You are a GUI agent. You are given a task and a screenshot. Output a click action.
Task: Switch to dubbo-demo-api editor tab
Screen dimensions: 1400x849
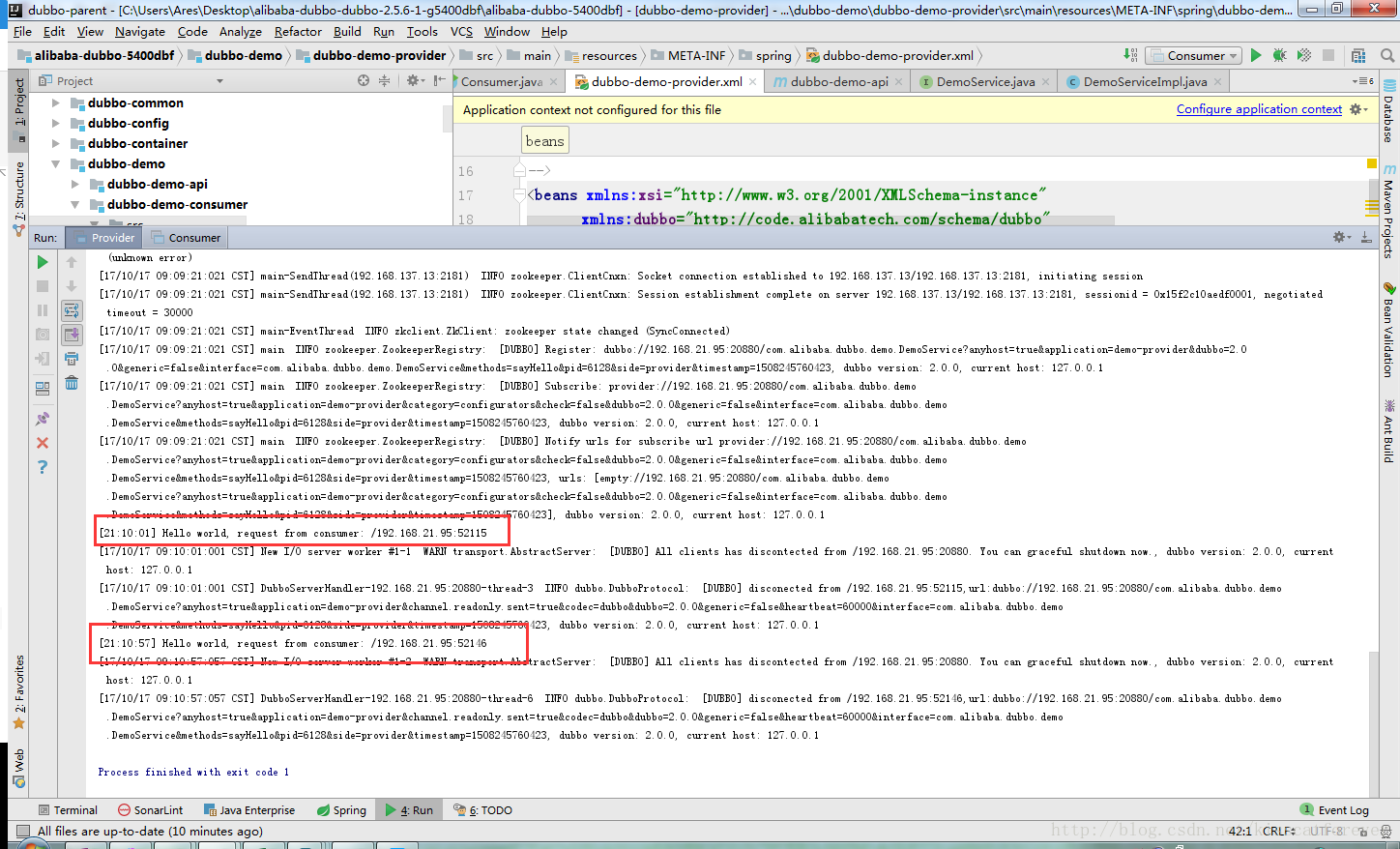[x=838, y=81]
